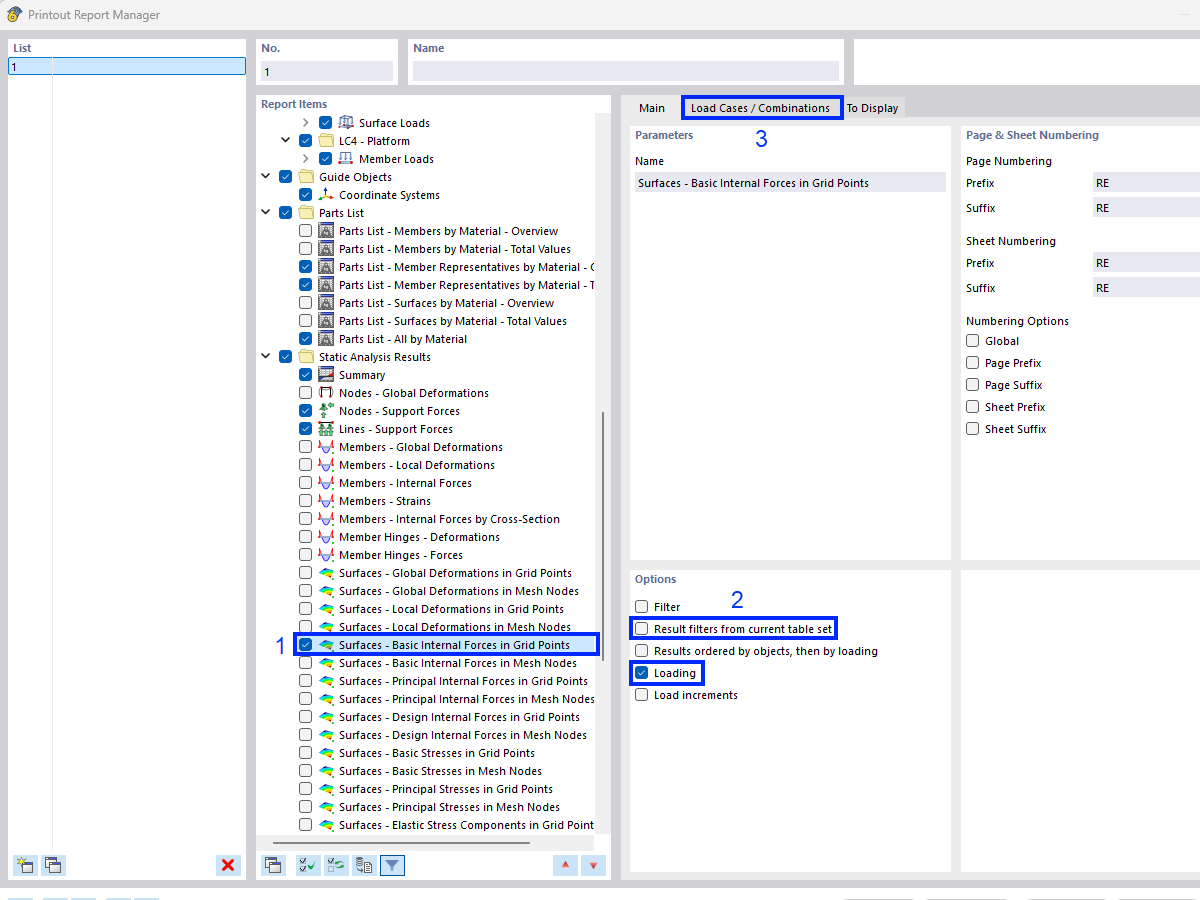This screenshot has width=1200, height=900.
Task: Delete the selected report with red X
Action: point(228,865)
